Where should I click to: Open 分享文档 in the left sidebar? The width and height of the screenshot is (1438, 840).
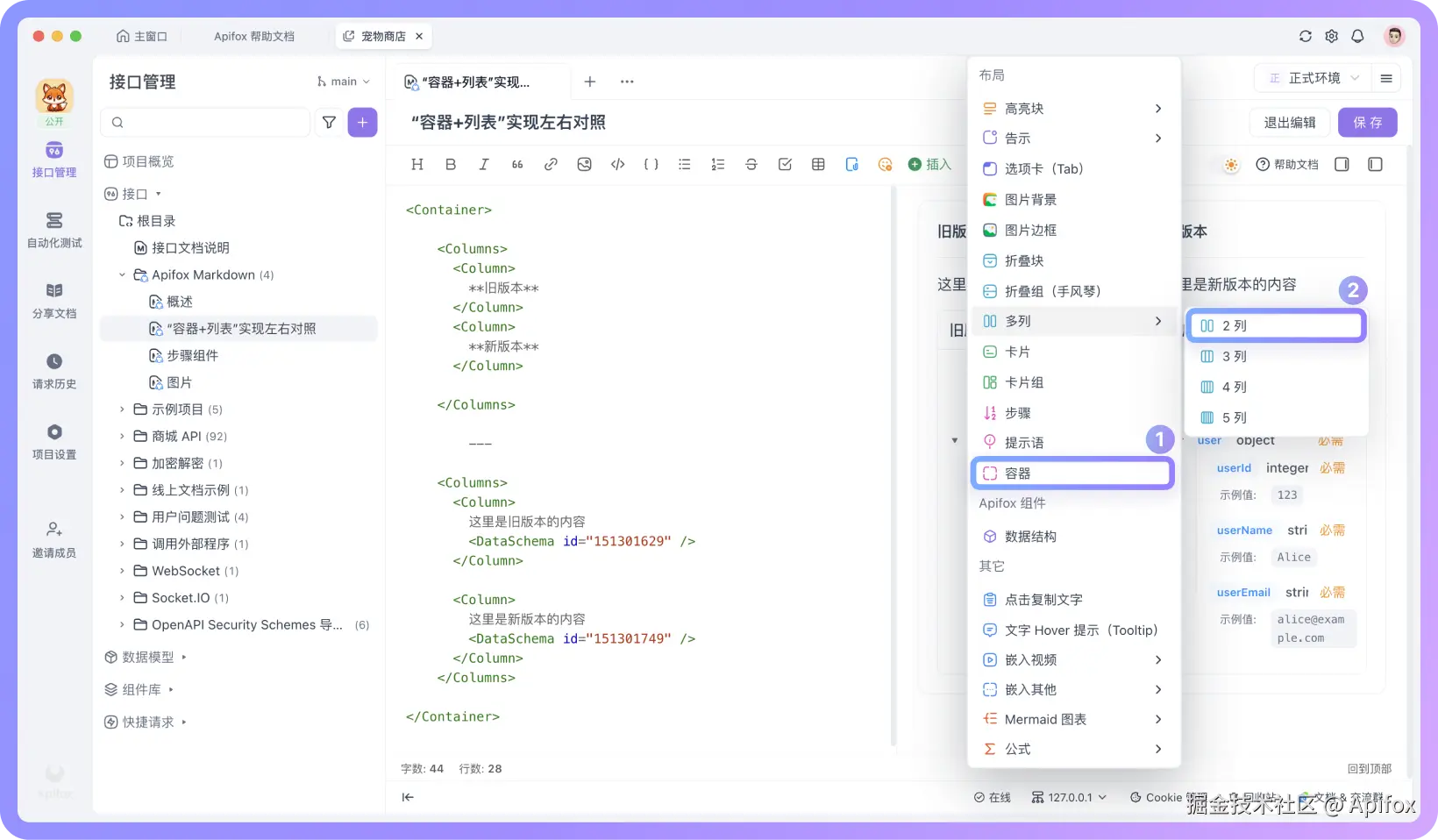(x=54, y=300)
